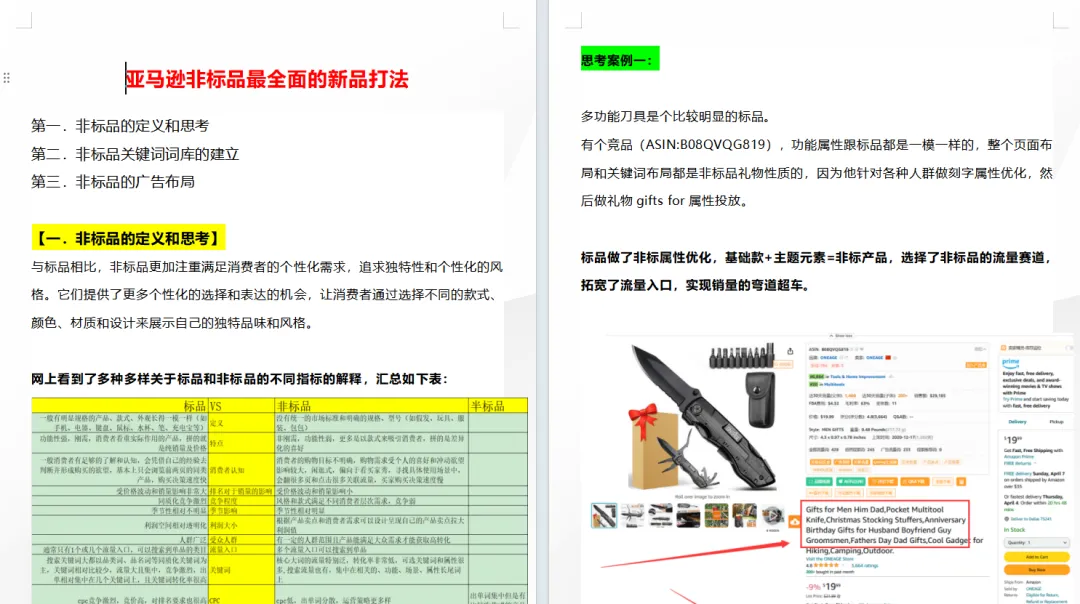Click the bold paragraph starting '标品做了非标属性优化'

coord(817,271)
